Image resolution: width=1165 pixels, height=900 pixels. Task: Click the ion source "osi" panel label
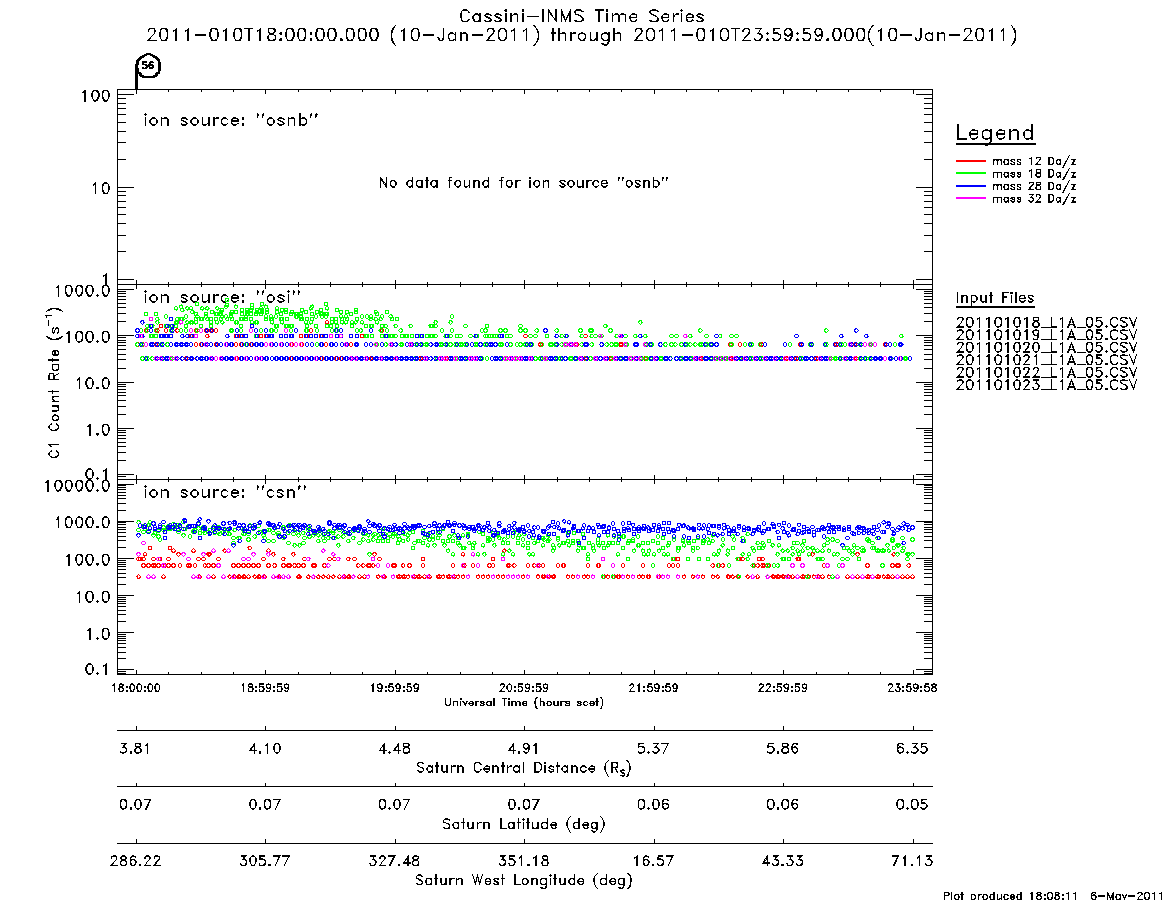click(223, 297)
